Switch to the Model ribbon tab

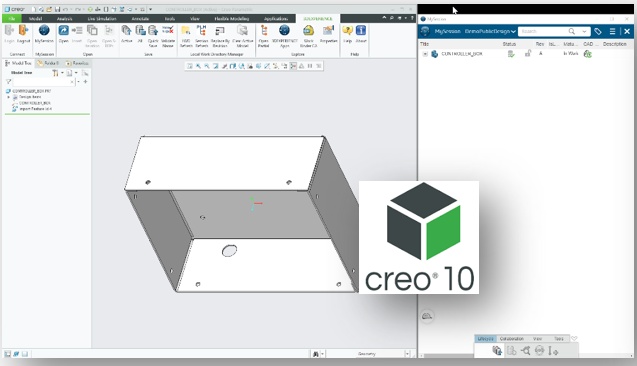pyautogui.click(x=35, y=19)
